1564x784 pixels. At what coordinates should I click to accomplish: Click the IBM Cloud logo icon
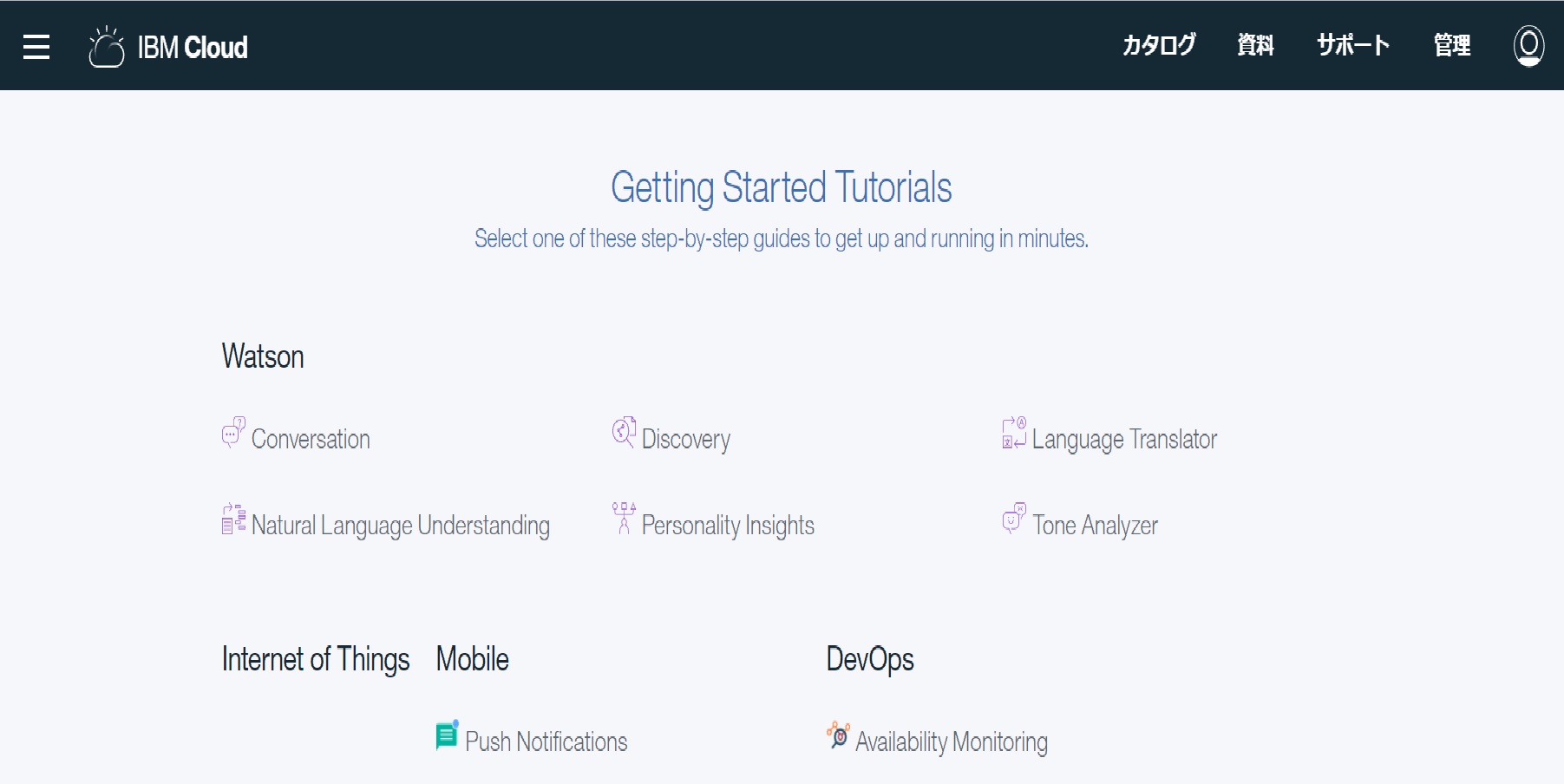coord(107,47)
